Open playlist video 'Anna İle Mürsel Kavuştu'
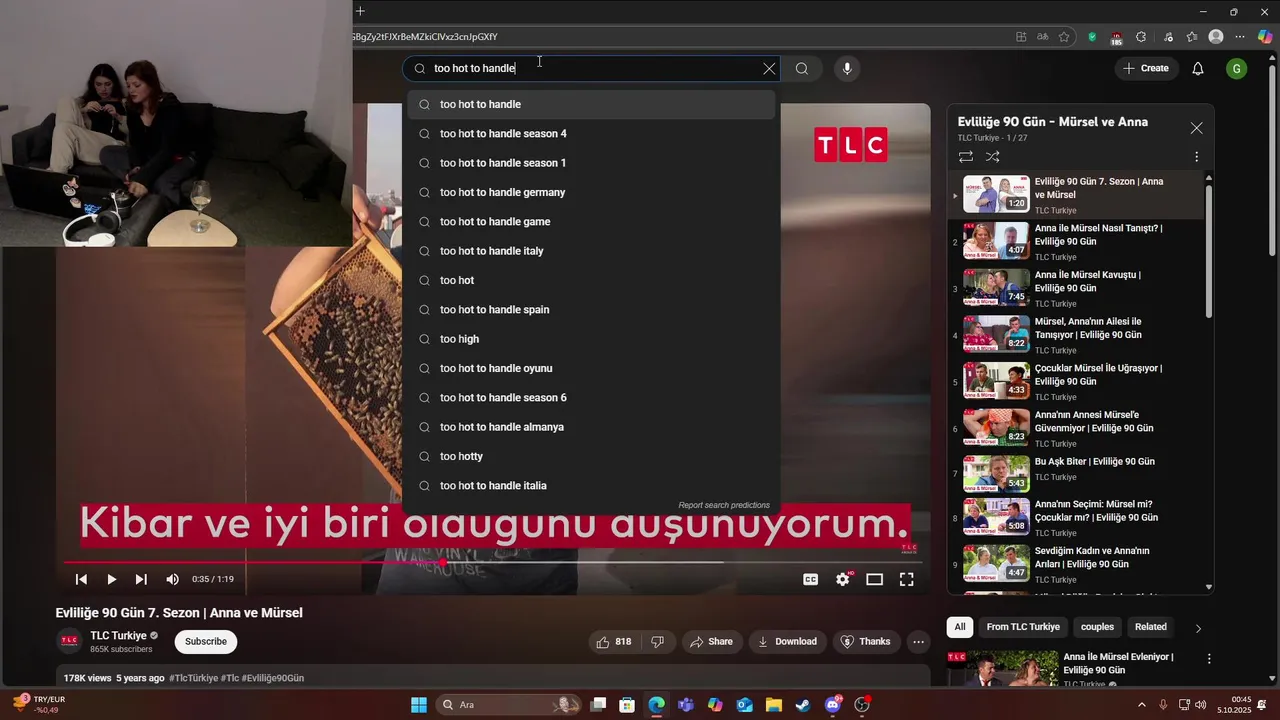Screen dimensions: 1280x720 1077,288
